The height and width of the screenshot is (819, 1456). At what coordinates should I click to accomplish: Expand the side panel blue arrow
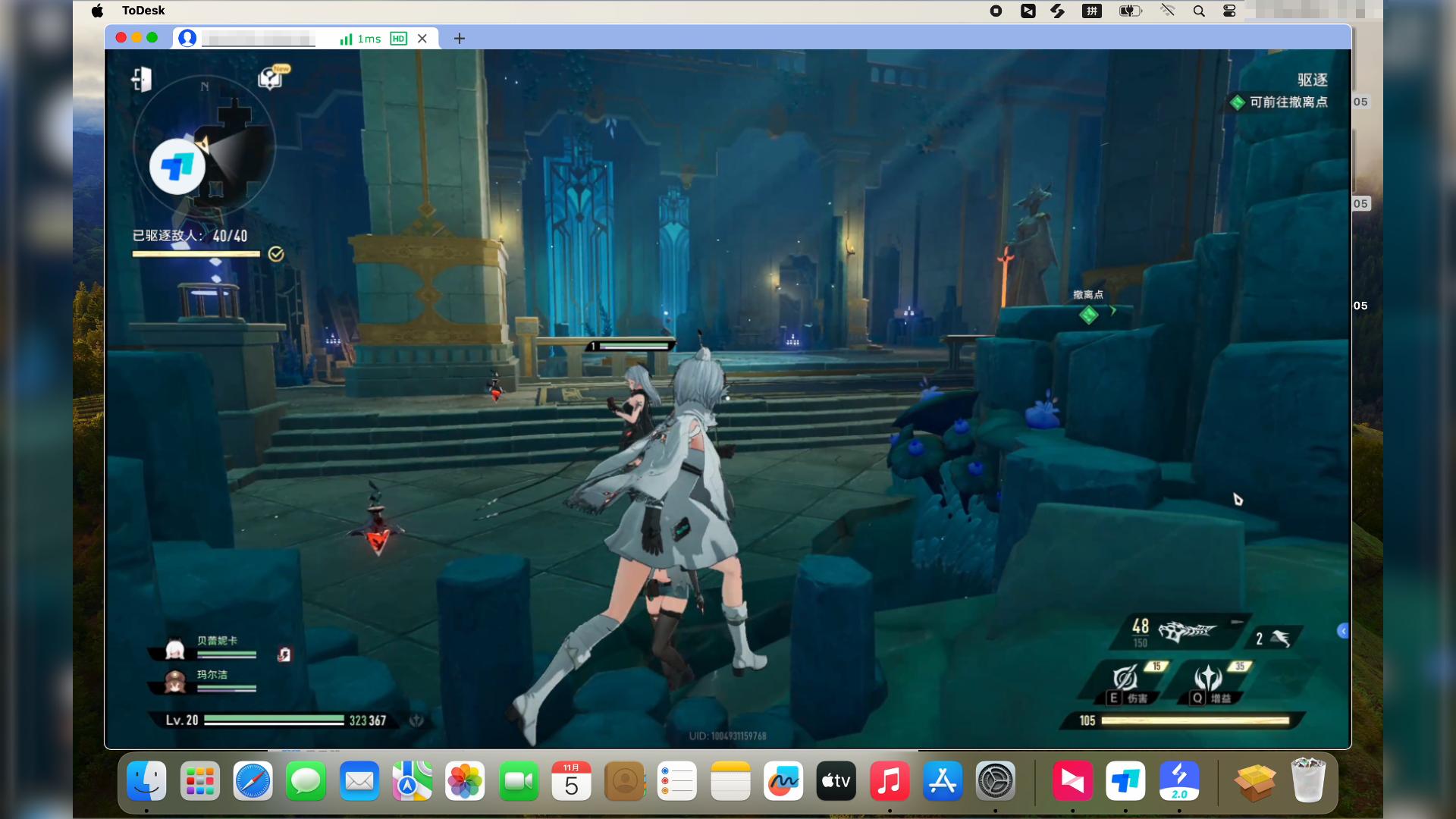1343,631
